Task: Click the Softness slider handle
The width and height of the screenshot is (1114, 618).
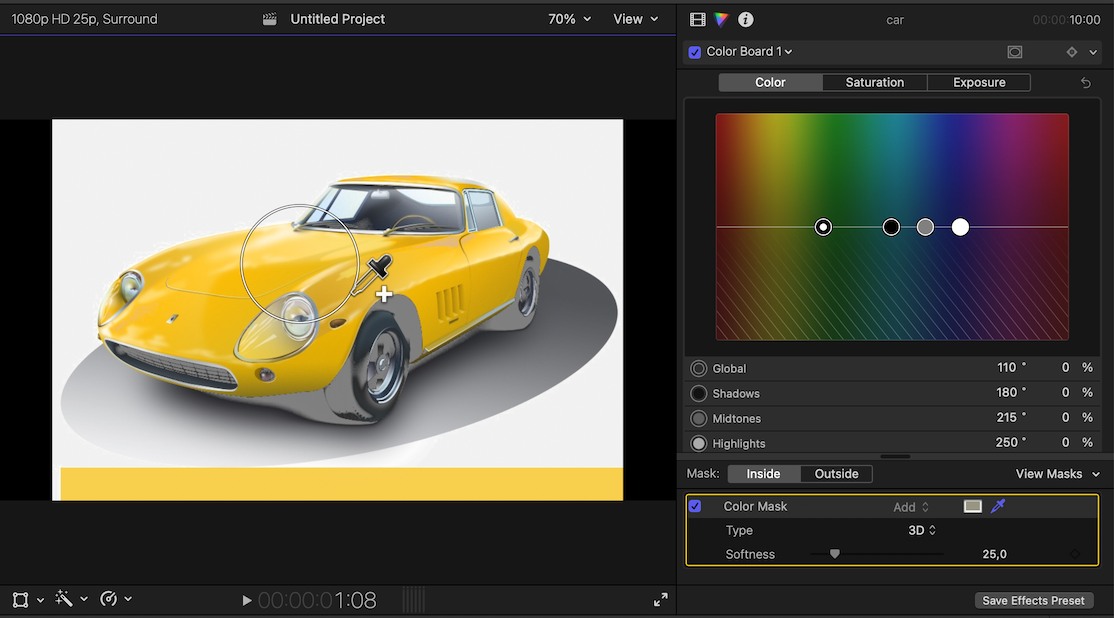Action: (834, 554)
